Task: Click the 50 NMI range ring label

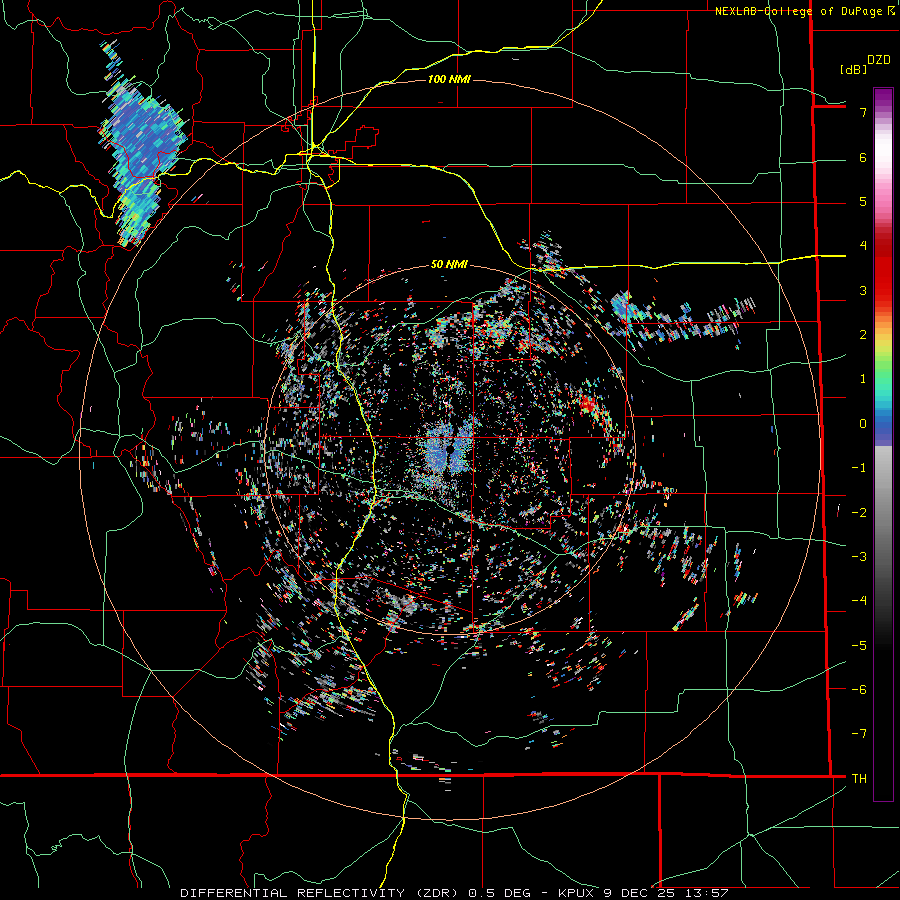Action: pos(449,264)
